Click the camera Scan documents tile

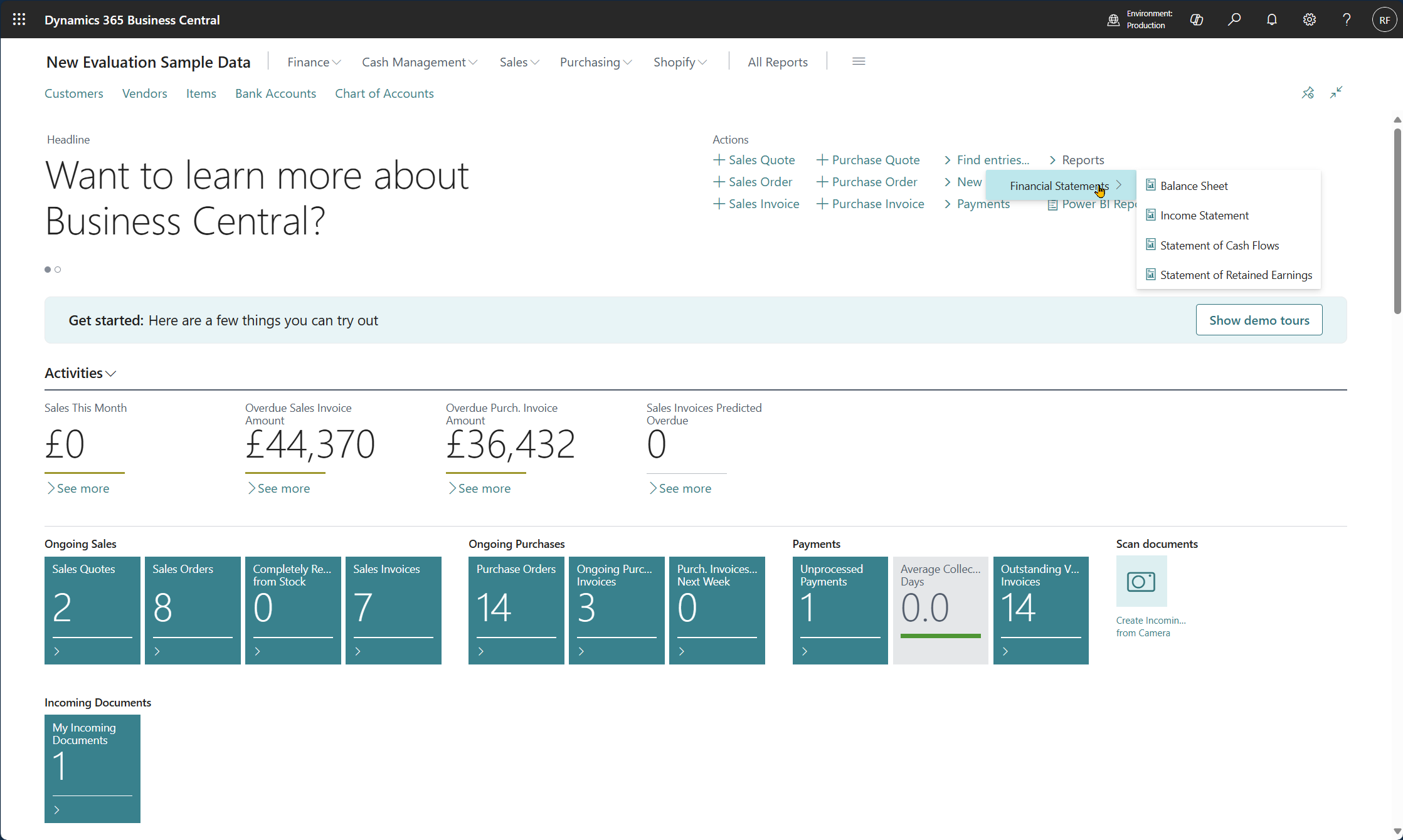(x=1141, y=581)
